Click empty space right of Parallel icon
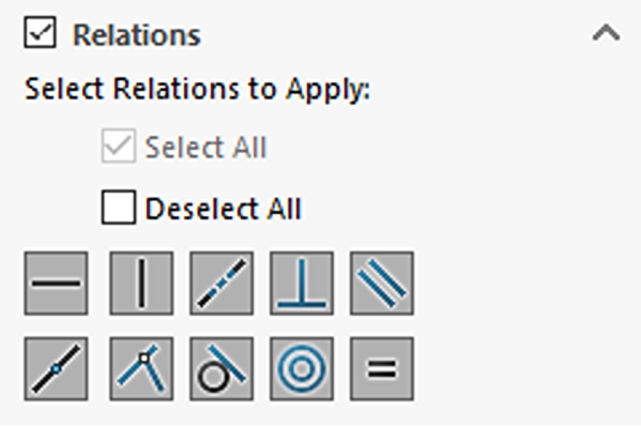The image size is (641, 426). 523,283
